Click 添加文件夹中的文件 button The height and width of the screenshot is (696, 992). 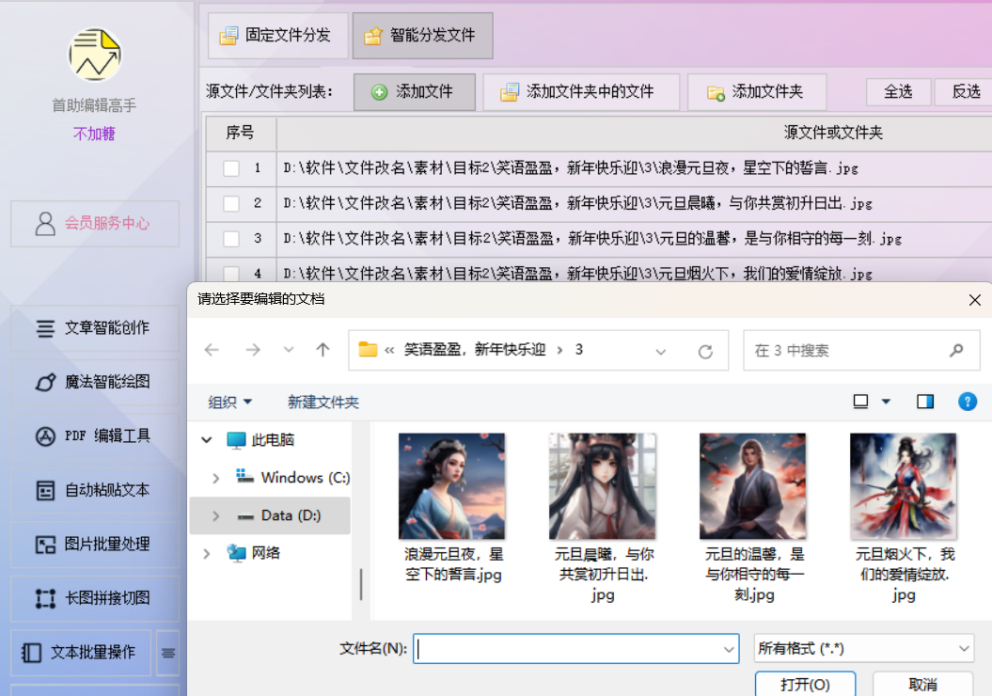point(581,92)
